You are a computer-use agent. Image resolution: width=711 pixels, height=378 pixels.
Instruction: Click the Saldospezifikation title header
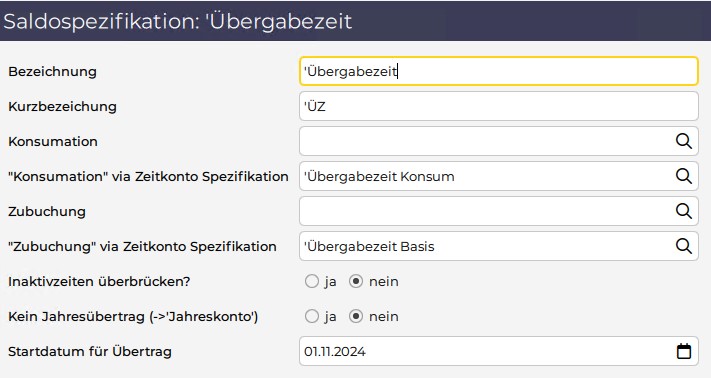click(x=178, y=21)
